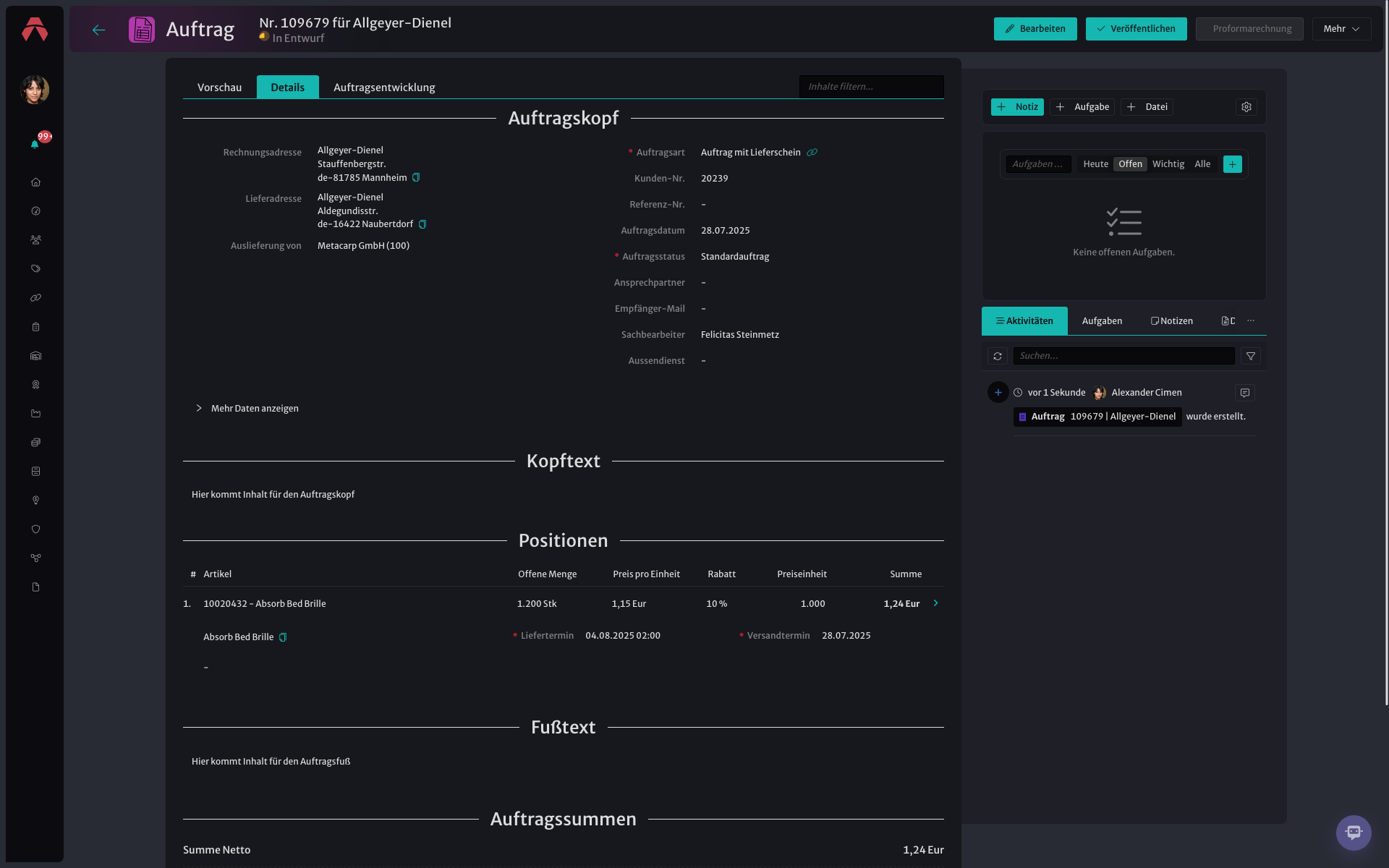Open the document file icon in sidebar

tap(35, 587)
